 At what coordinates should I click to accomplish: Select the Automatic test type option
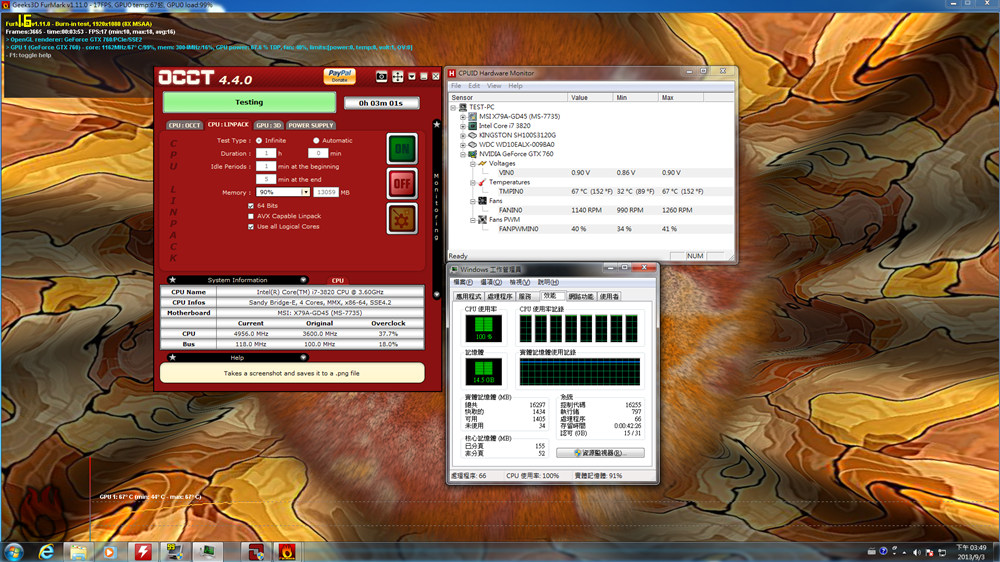coord(317,141)
